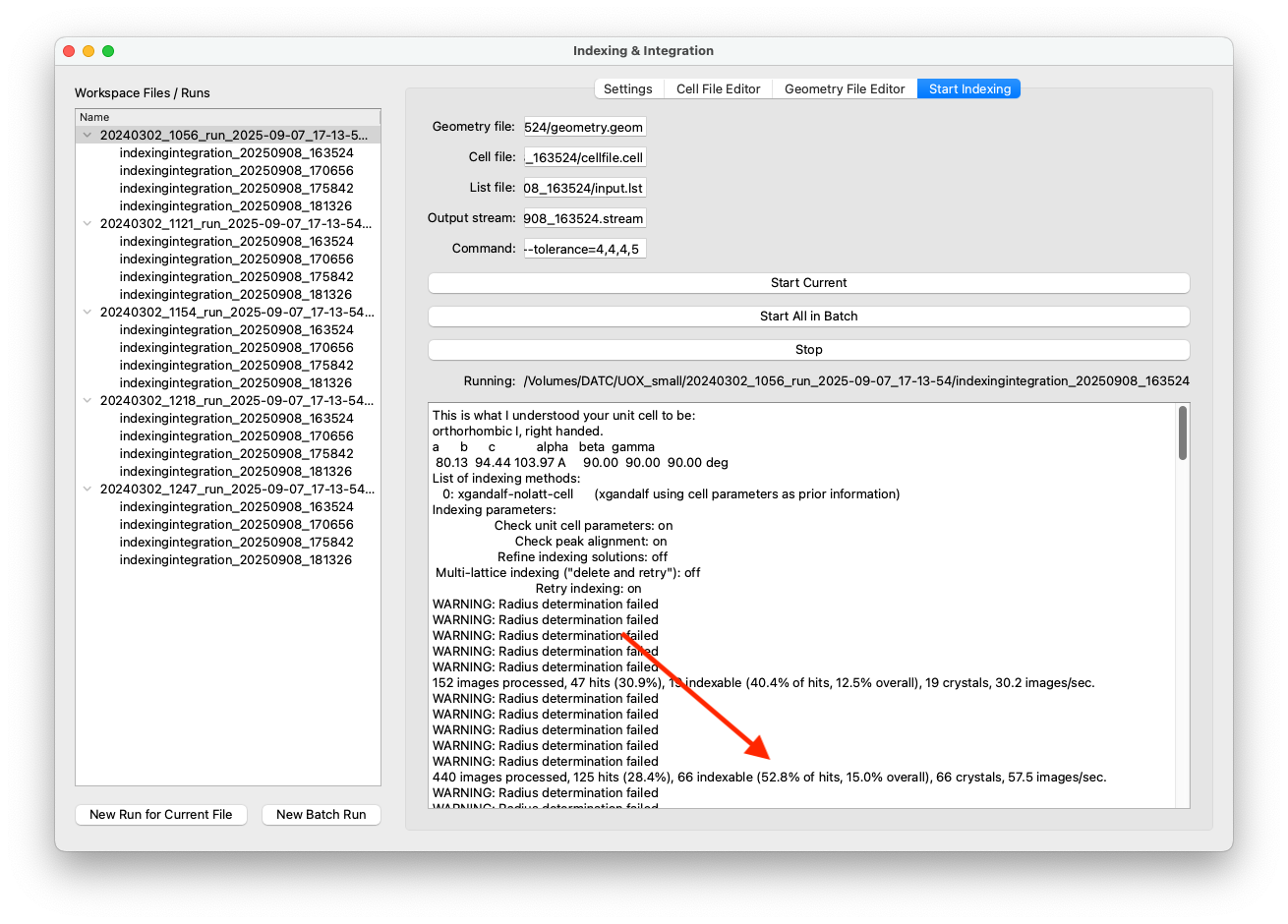Click the Output stream text field
This screenshot has height=924, width=1288.
click(585, 218)
